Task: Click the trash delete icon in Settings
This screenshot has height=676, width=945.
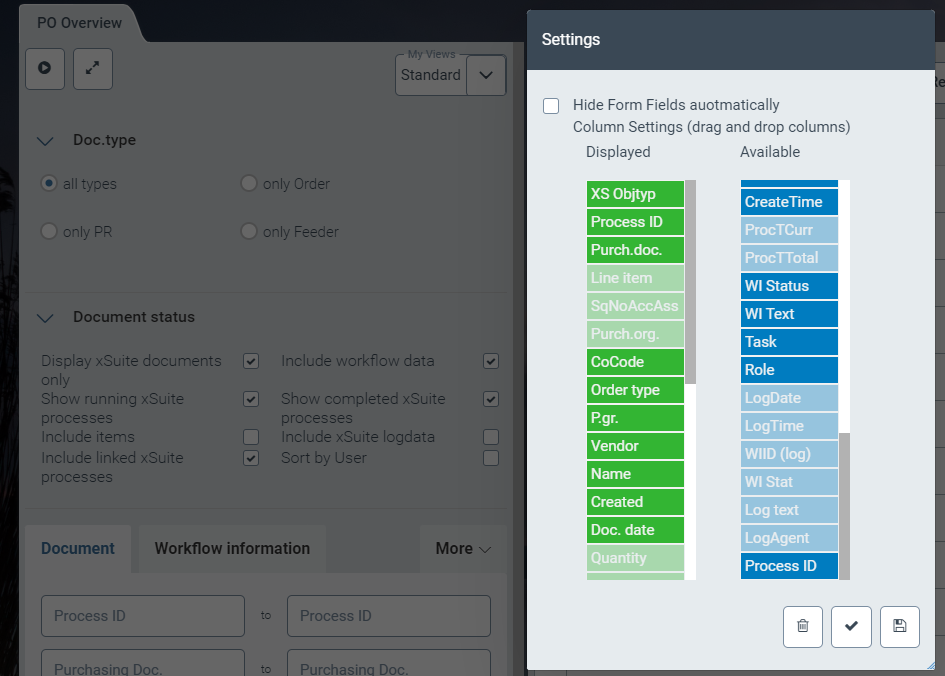Action: (x=803, y=626)
